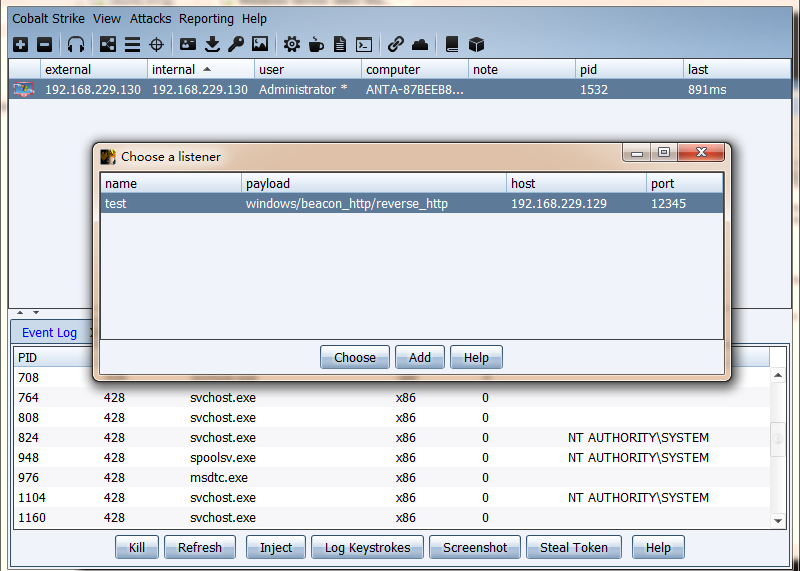800x571 pixels.
Task: Click the Steal Token button
Action: click(574, 547)
